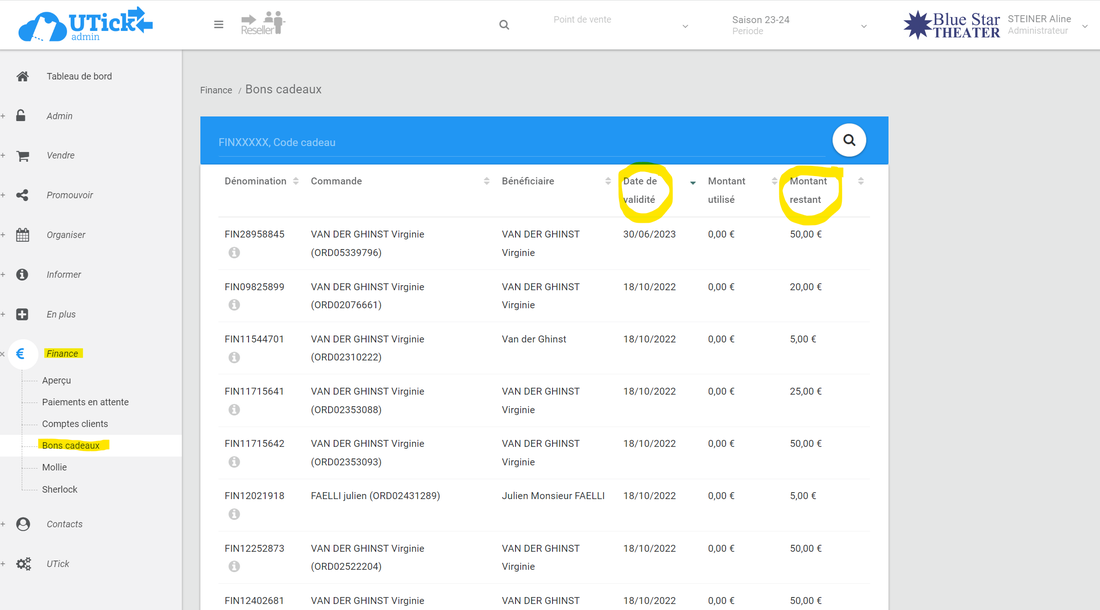The height and width of the screenshot is (610, 1100).
Task: Click the hamburger menu icon
Action: click(x=219, y=25)
